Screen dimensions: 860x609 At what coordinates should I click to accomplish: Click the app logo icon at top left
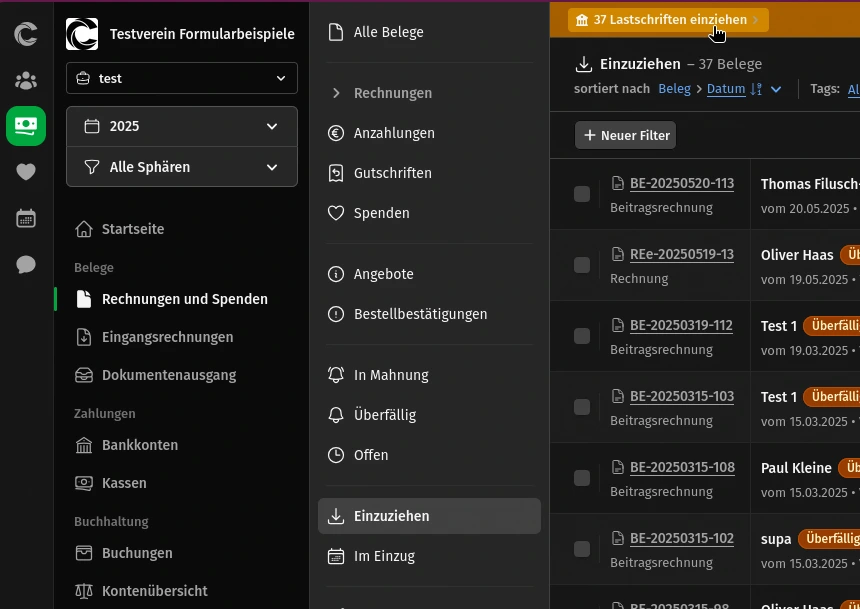pyautogui.click(x=26, y=35)
